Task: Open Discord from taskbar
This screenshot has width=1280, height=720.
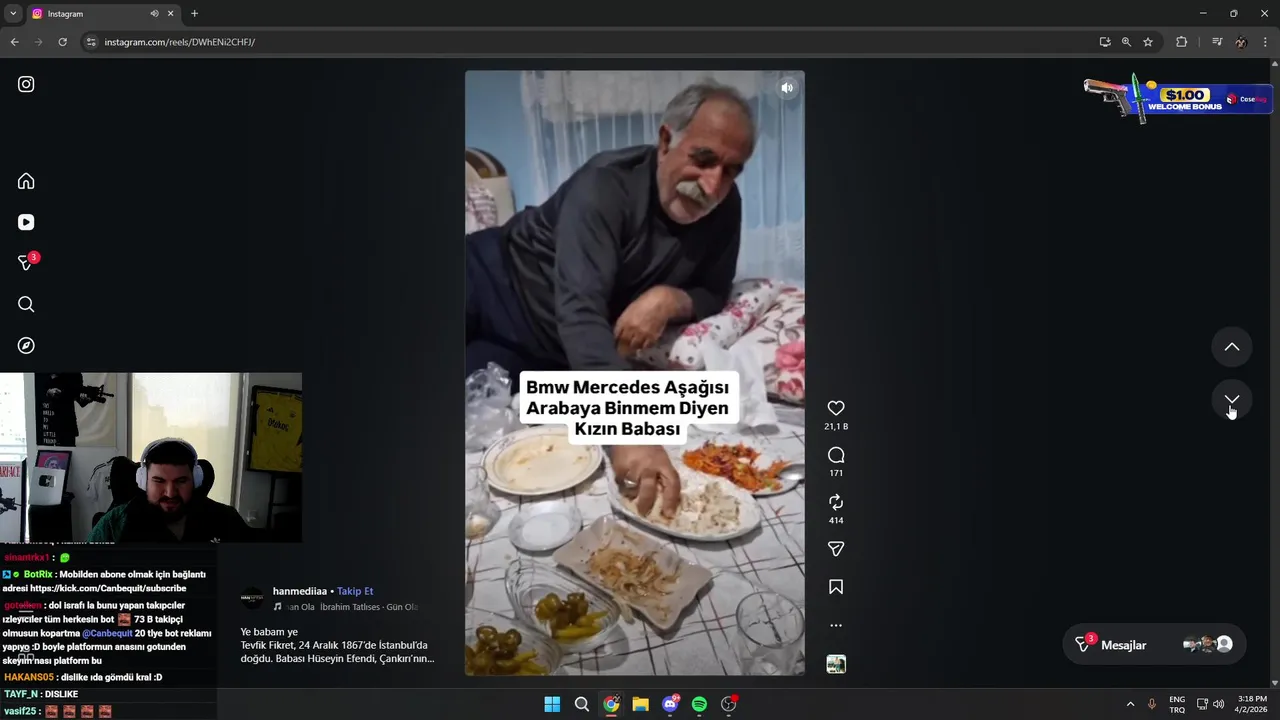Action: (670, 704)
